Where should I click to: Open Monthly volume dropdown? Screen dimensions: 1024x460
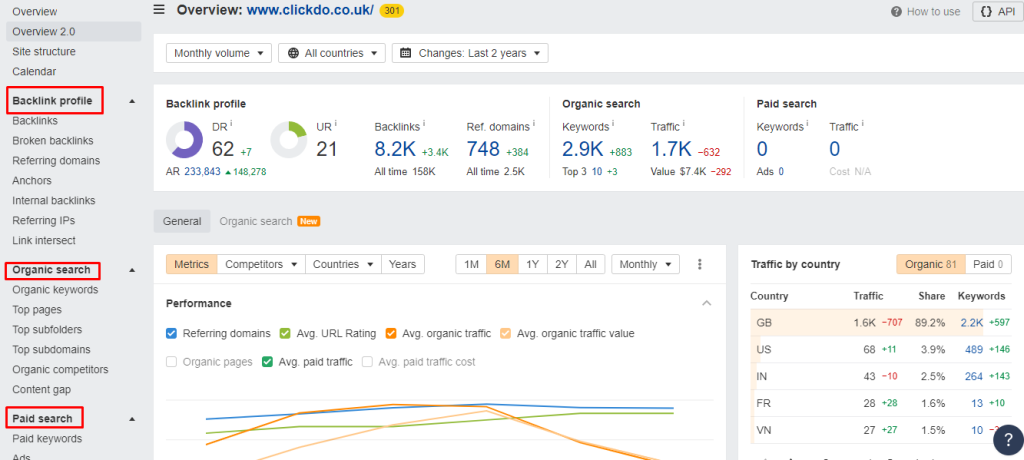(x=219, y=53)
